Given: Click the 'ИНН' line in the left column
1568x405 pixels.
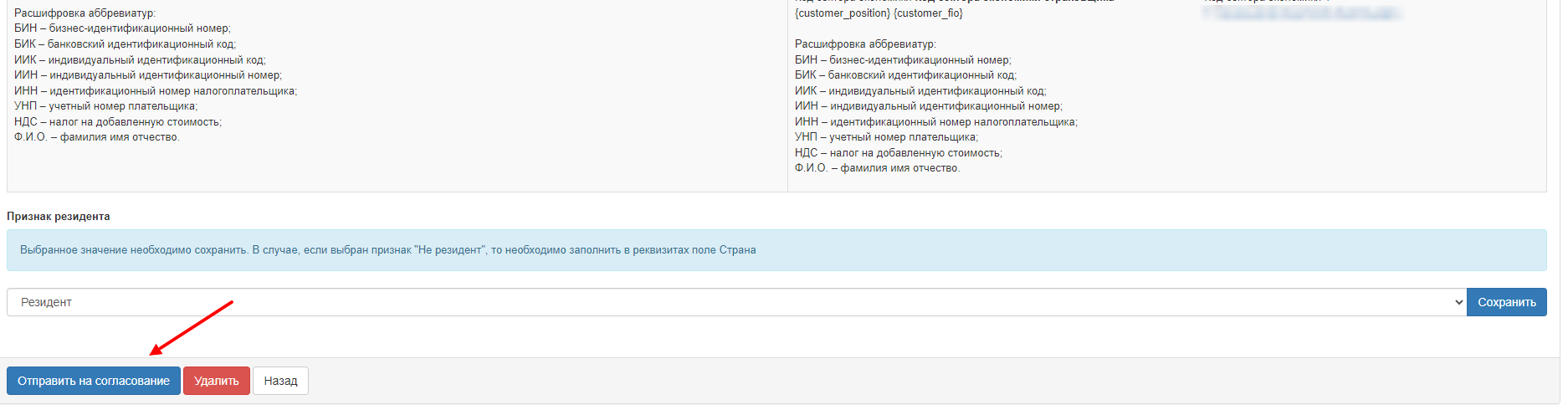Looking at the screenshot, I should (x=156, y=91).
